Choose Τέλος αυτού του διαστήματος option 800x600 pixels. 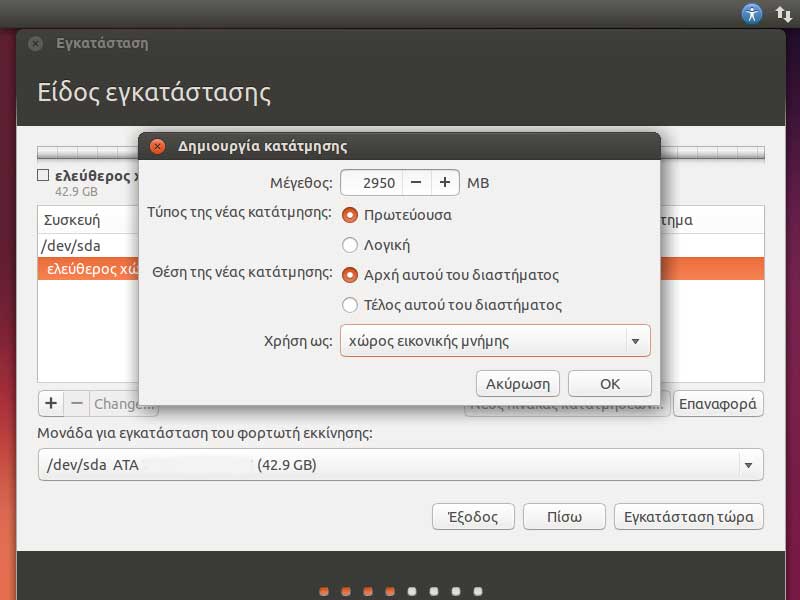[350, 305]
